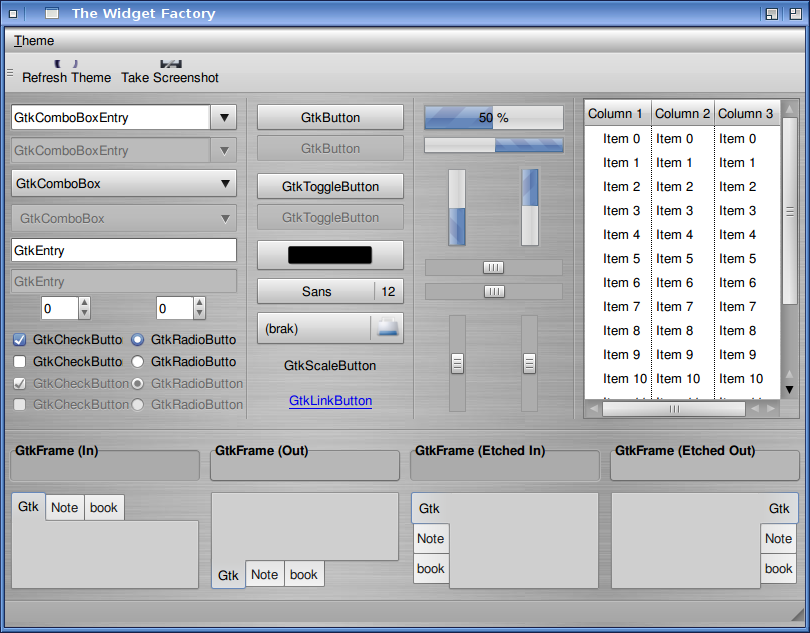Click the tree view horizontal scrollbar thumb

coord(674,409)
